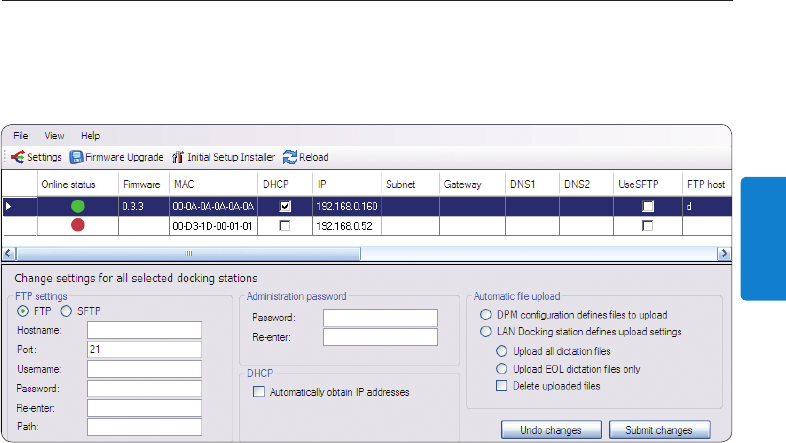
Task: Uncheck DHCP for the first docking station
Action: click(285, 206)
